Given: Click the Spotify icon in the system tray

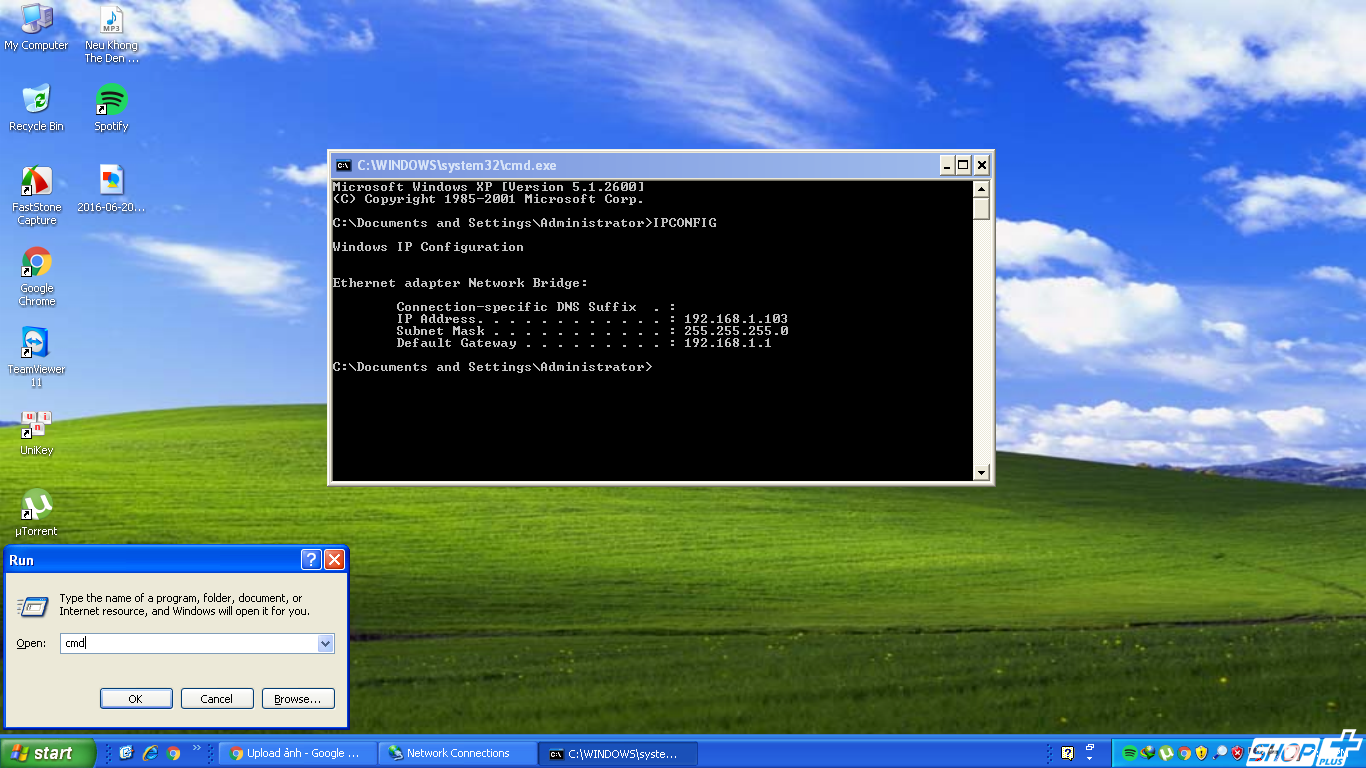Looking at the screenshot, I should point(1130,753).
